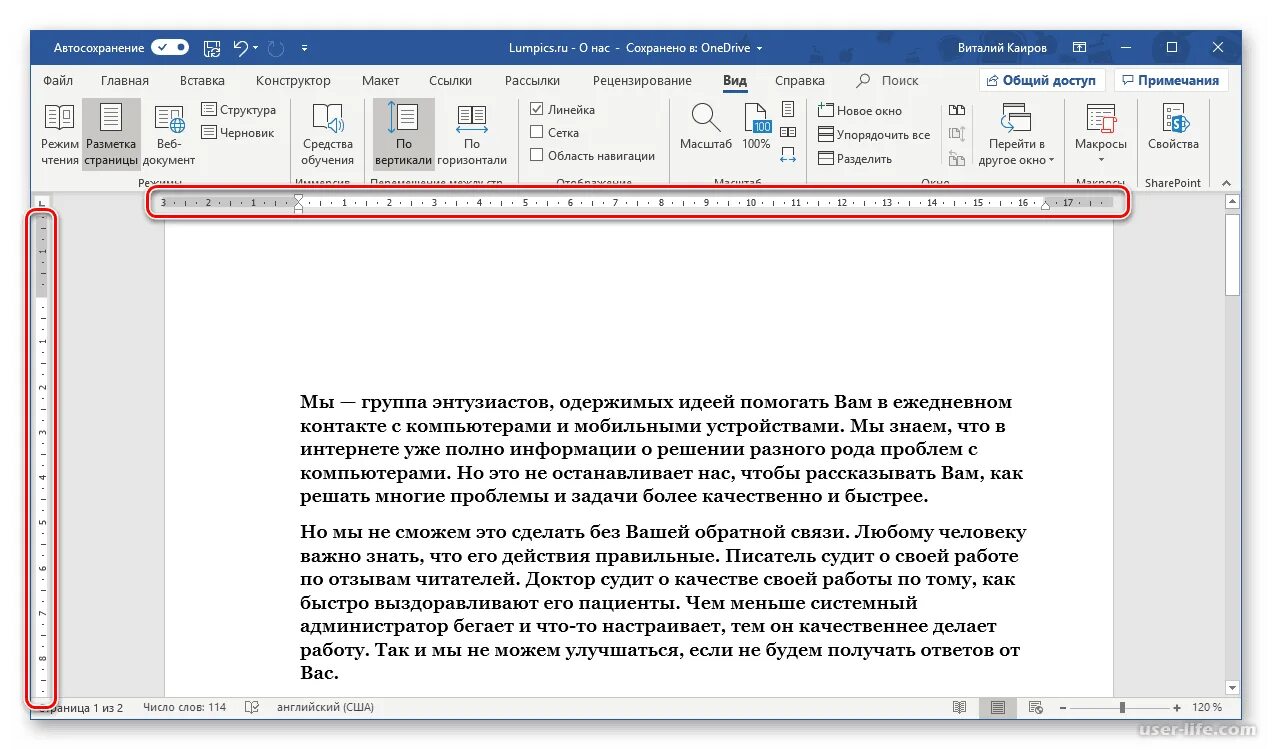The image size is (1272, 750).
Task: Open Read Mode (Режим чтения) view
Action: point(60,133)
